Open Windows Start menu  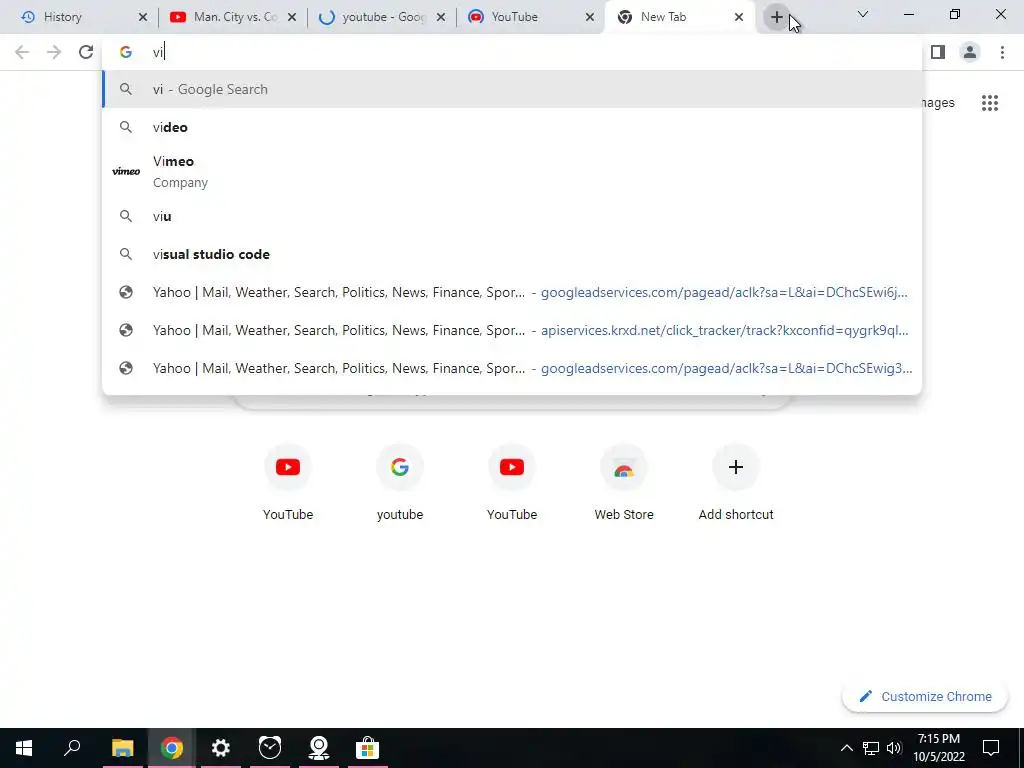click(x=24, y=748)
